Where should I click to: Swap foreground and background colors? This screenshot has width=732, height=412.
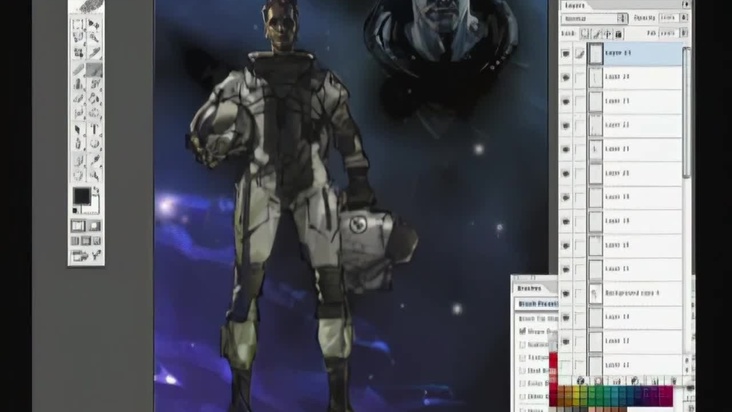[96, 190]
